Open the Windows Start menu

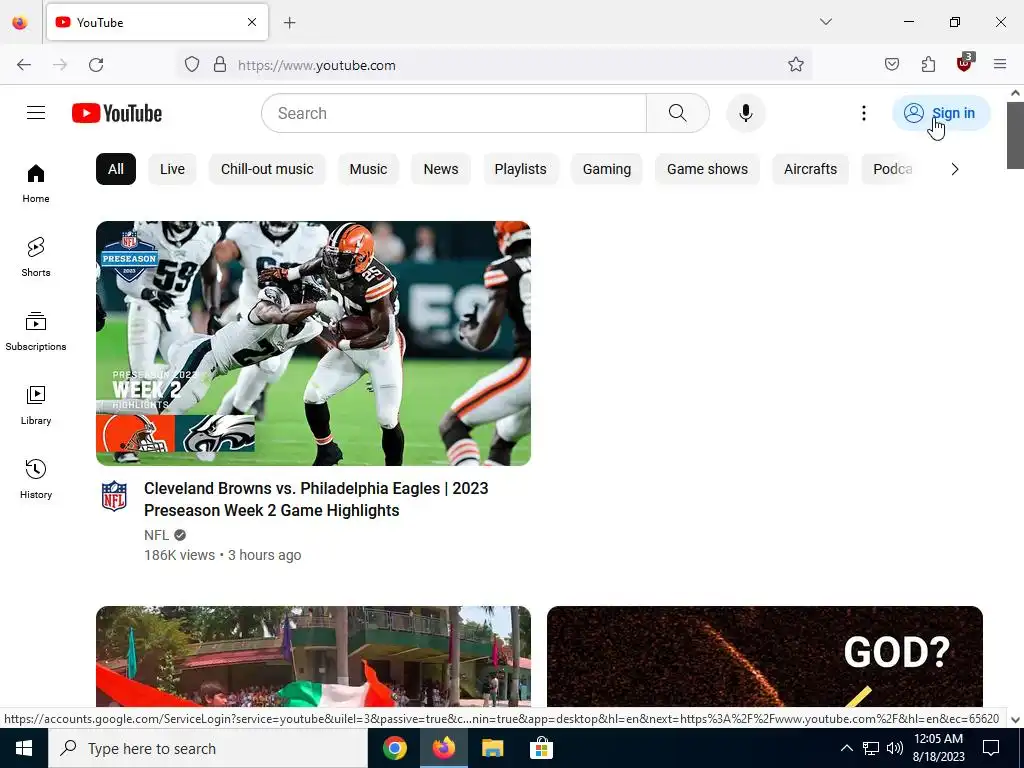click(24, 748)
